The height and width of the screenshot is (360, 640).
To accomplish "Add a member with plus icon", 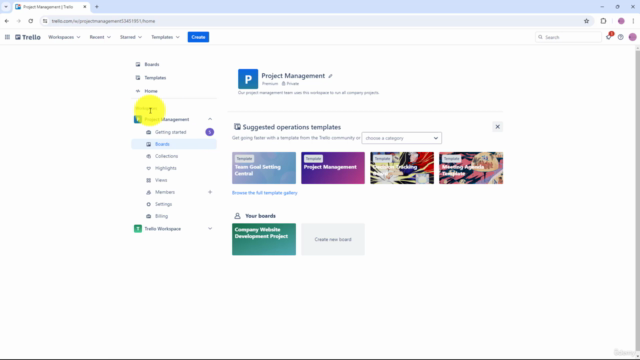I will [210, 192].
